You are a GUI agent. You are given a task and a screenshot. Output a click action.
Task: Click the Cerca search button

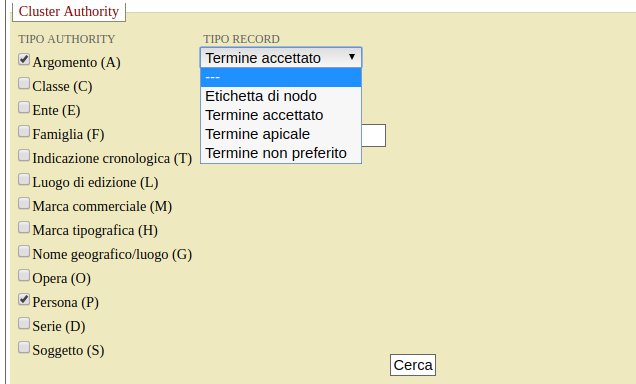pos(413,365)
